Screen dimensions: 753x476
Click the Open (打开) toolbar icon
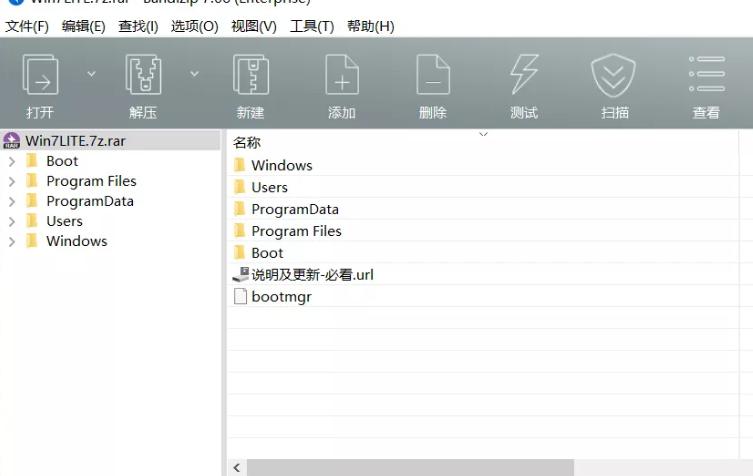tap(40, 74)
